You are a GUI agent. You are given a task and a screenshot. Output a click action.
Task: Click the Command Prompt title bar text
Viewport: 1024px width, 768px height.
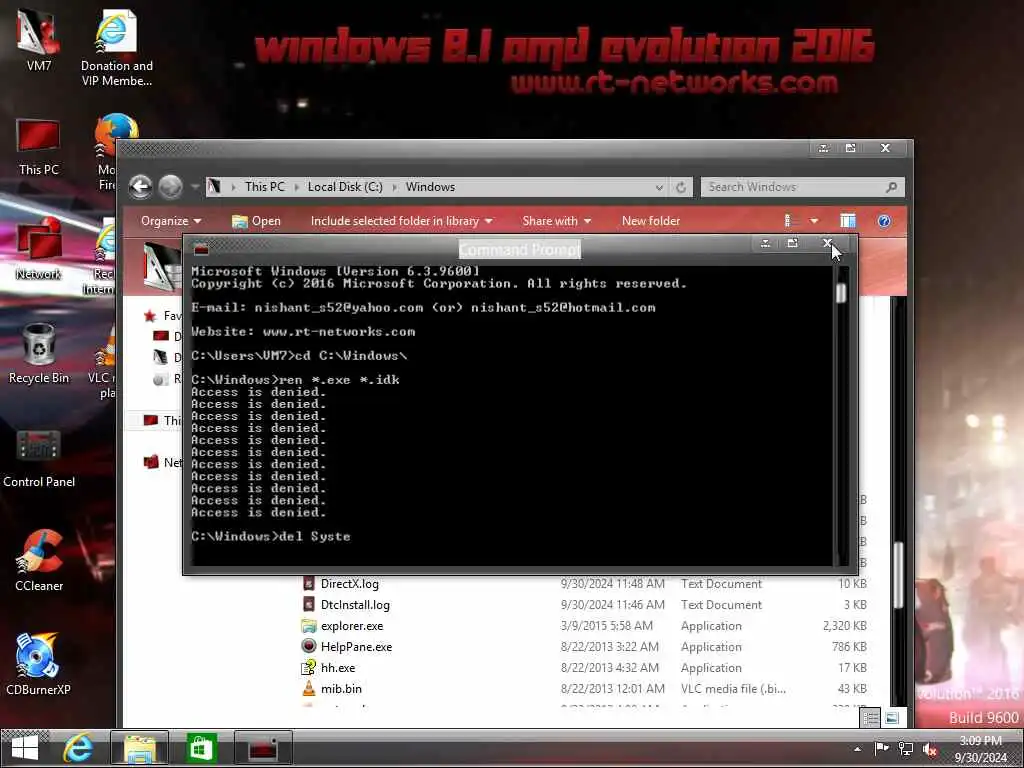click(520, 249)
